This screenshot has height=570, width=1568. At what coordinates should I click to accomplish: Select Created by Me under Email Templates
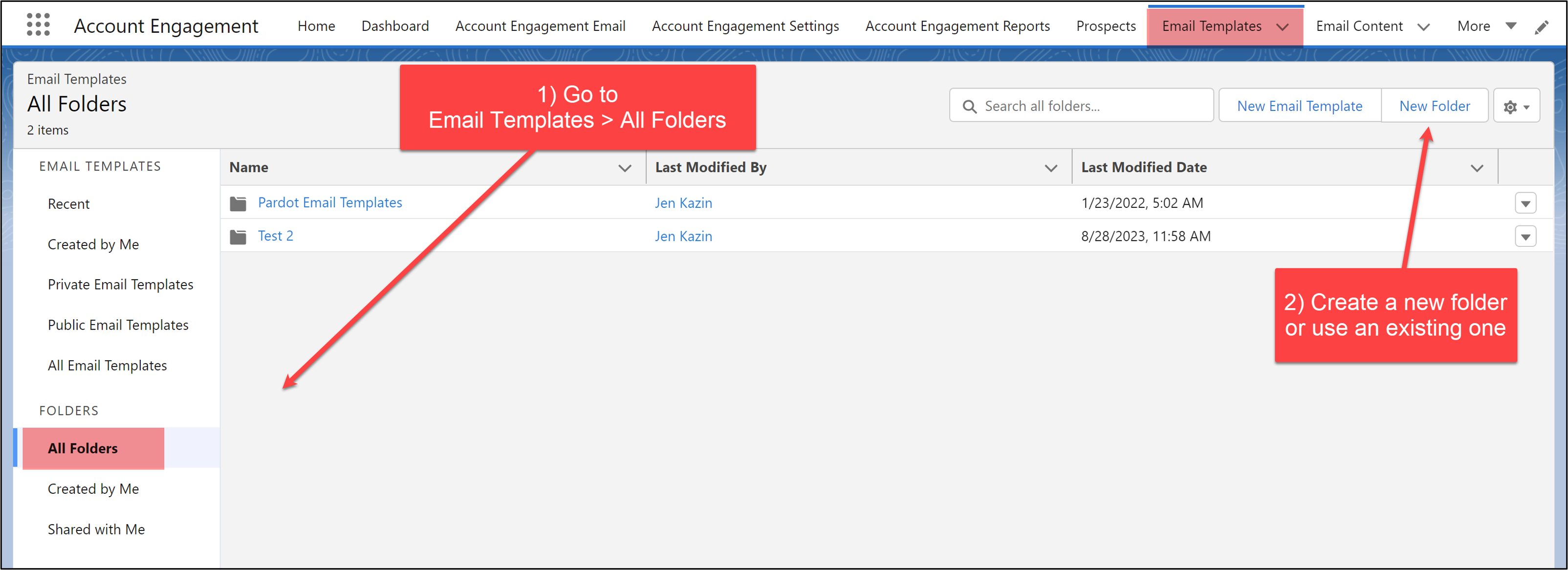(93, 245)
